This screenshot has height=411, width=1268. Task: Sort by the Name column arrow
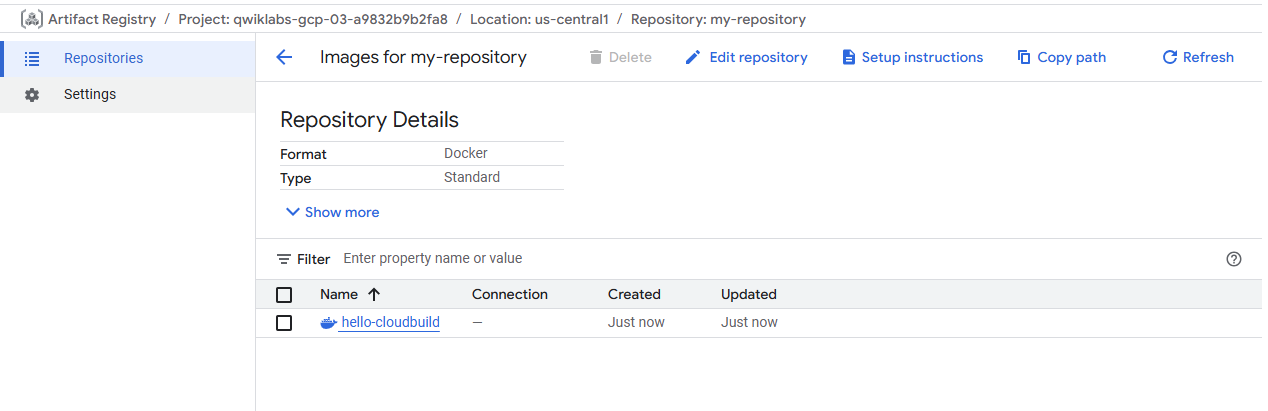click(375, 295)
